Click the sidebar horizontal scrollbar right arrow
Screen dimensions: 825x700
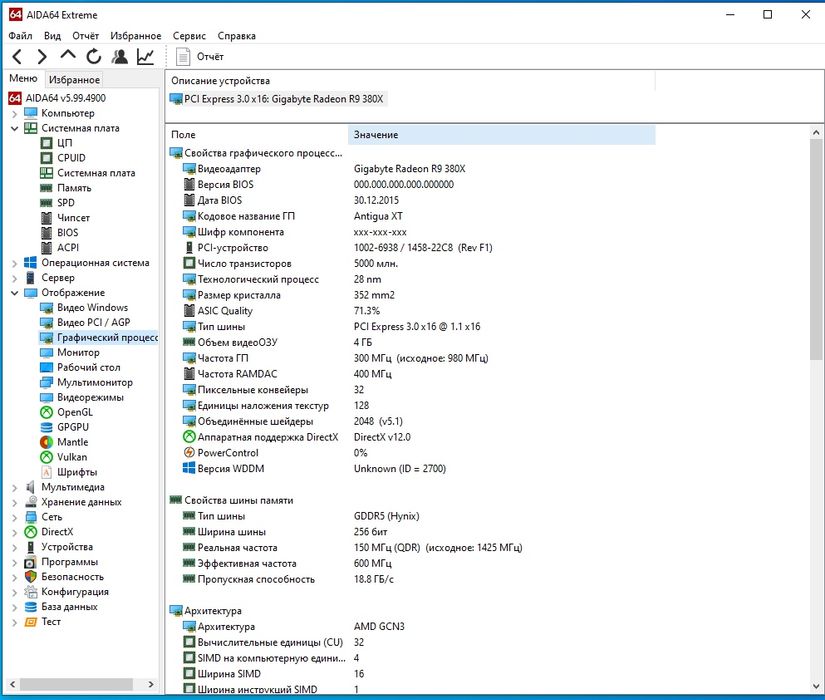coord(150,684)
